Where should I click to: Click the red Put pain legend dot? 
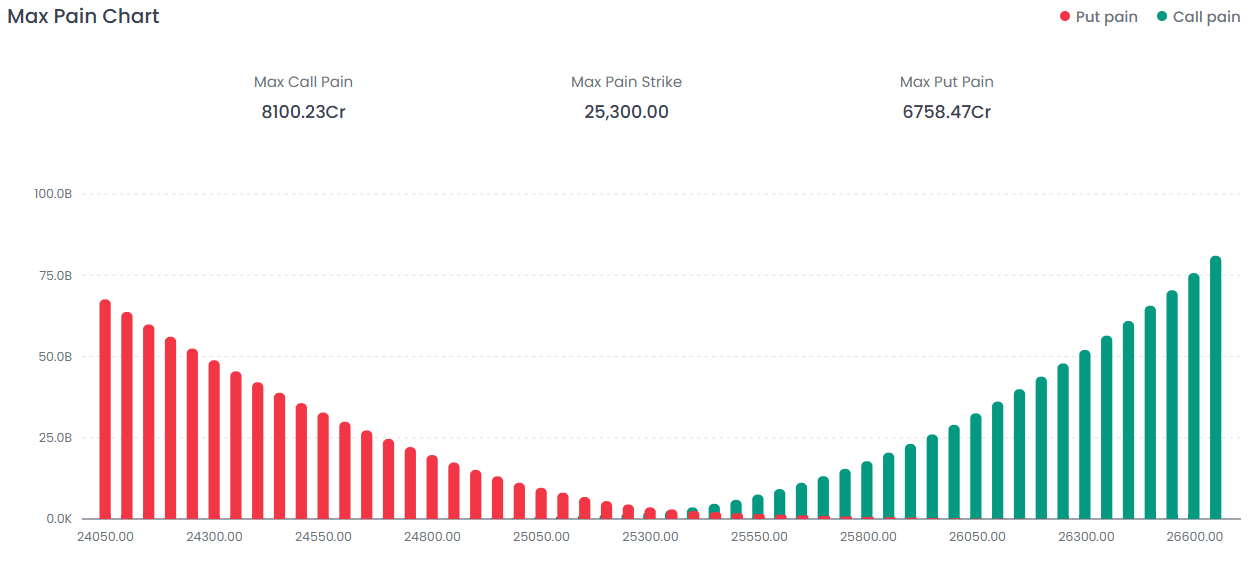[x=1065, y=17]
